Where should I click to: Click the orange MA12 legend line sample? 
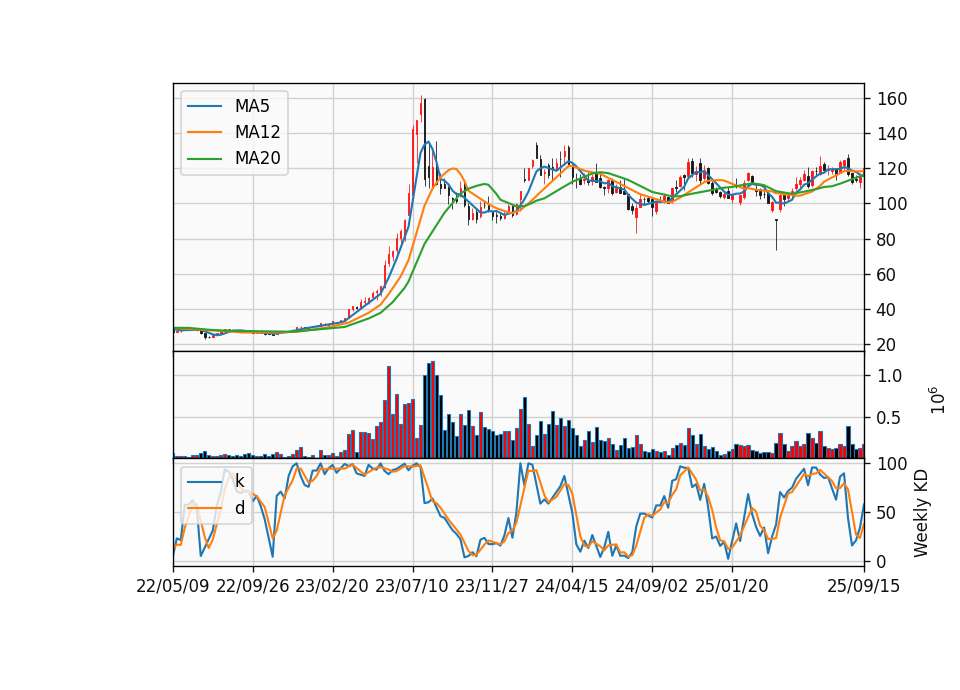[204, 132]
